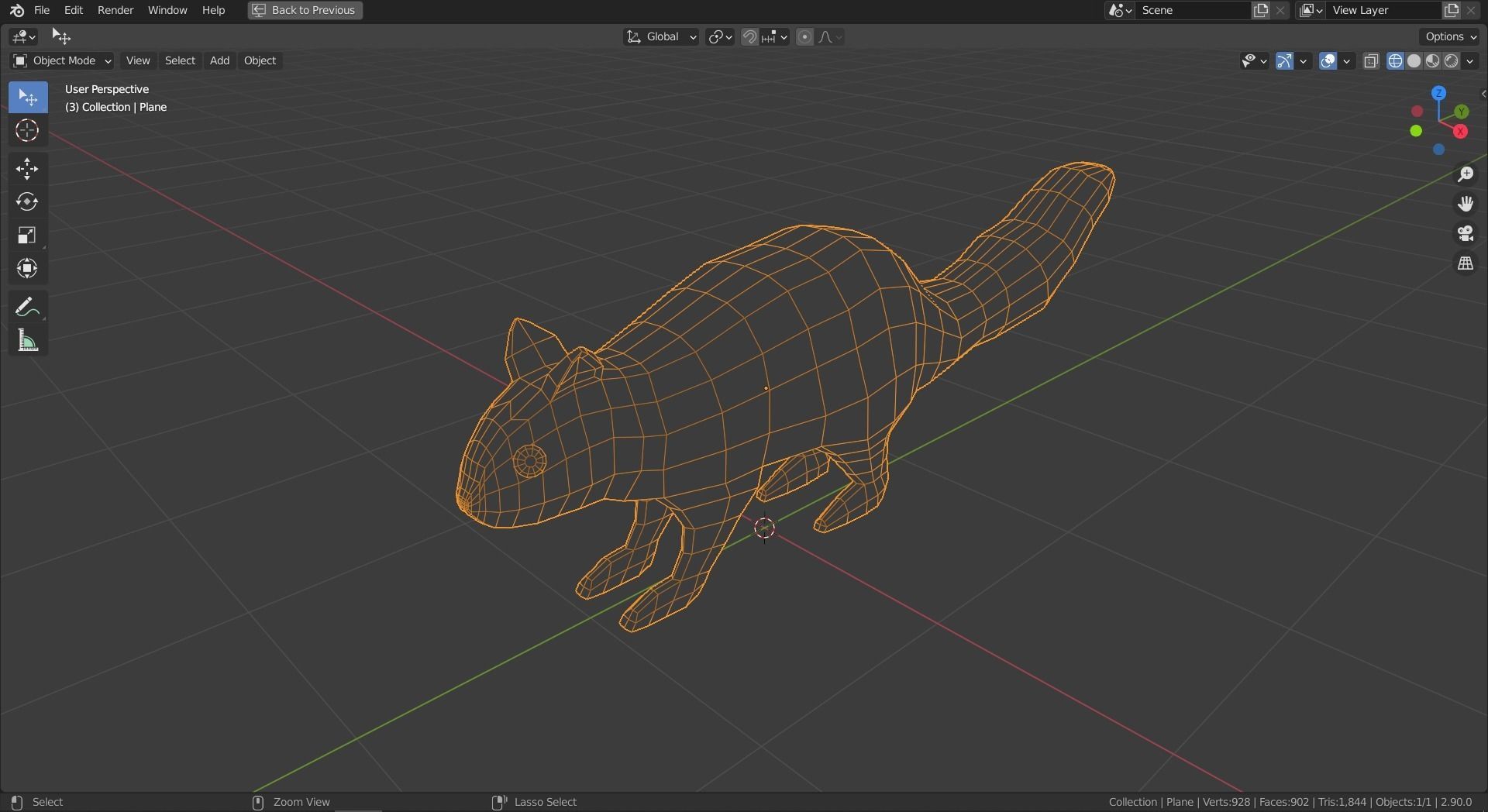Open the editor type dropdown

click(x=23, y=36)
